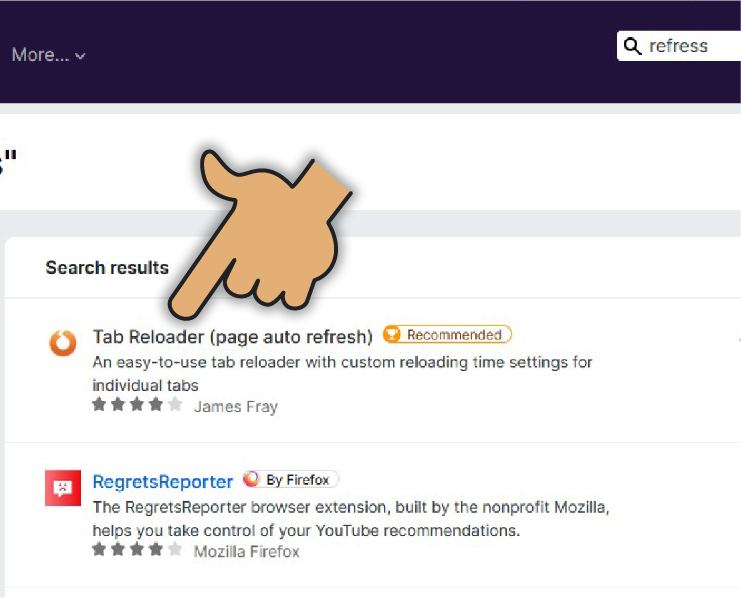Click the magnifying glass search icon

pos(632,46)
